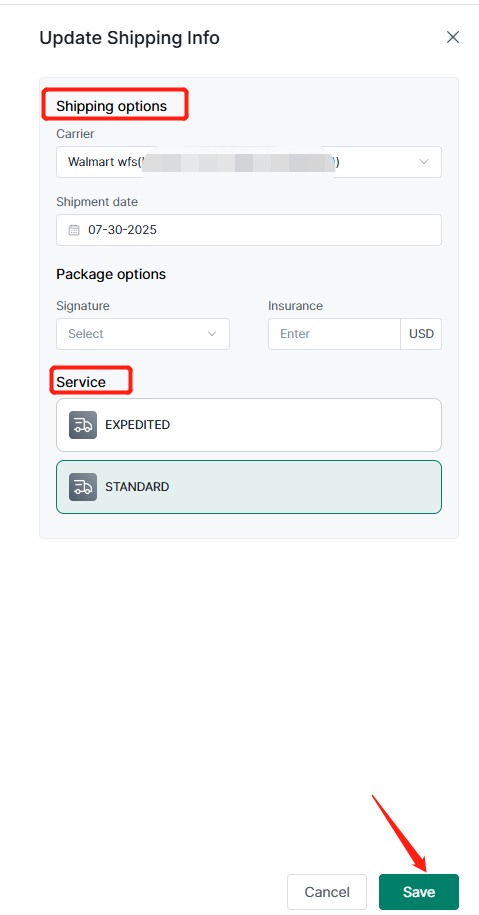Click the USD currency addon
479x915 pixels.
421,334
